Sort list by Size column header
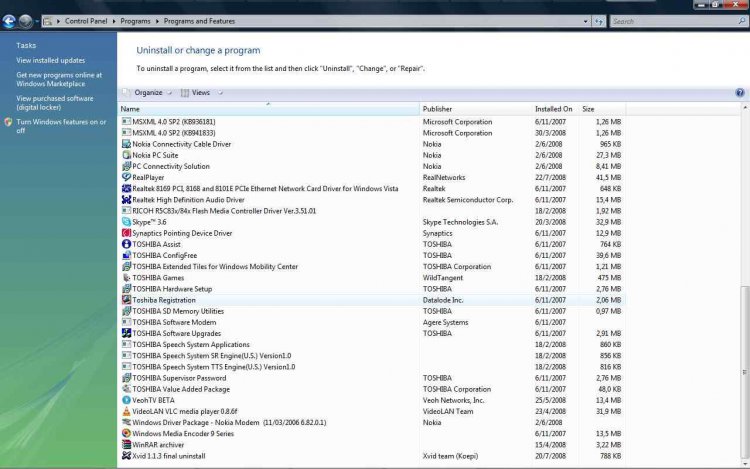 coord(602,109)
